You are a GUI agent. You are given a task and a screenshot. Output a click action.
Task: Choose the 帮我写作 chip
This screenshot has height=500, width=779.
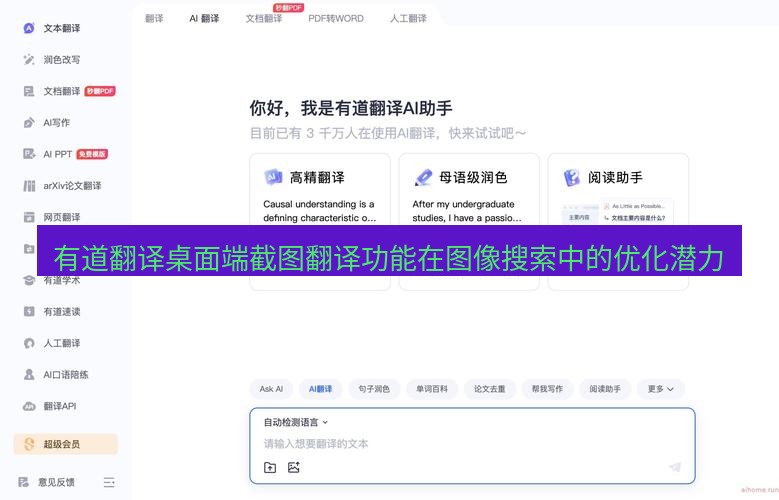(547, 389)
